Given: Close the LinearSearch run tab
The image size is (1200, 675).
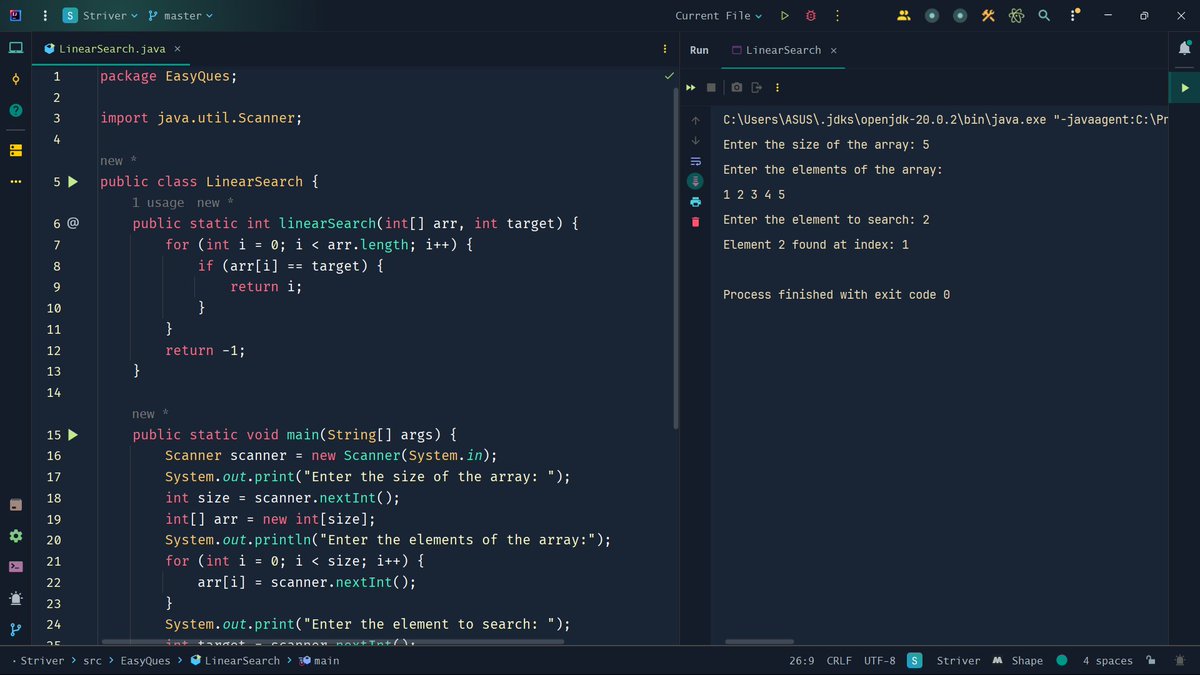Looking at the screenshot, I should (834, 50).
